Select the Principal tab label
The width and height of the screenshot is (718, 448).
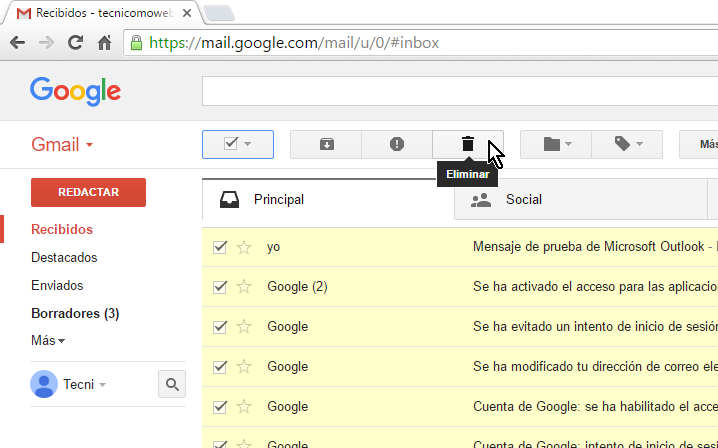(x=279, y=200)
